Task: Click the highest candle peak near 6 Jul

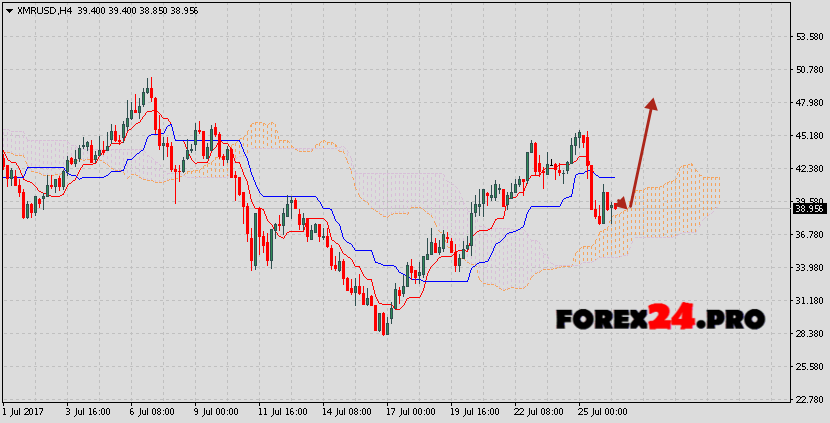Action: [150, 82]
